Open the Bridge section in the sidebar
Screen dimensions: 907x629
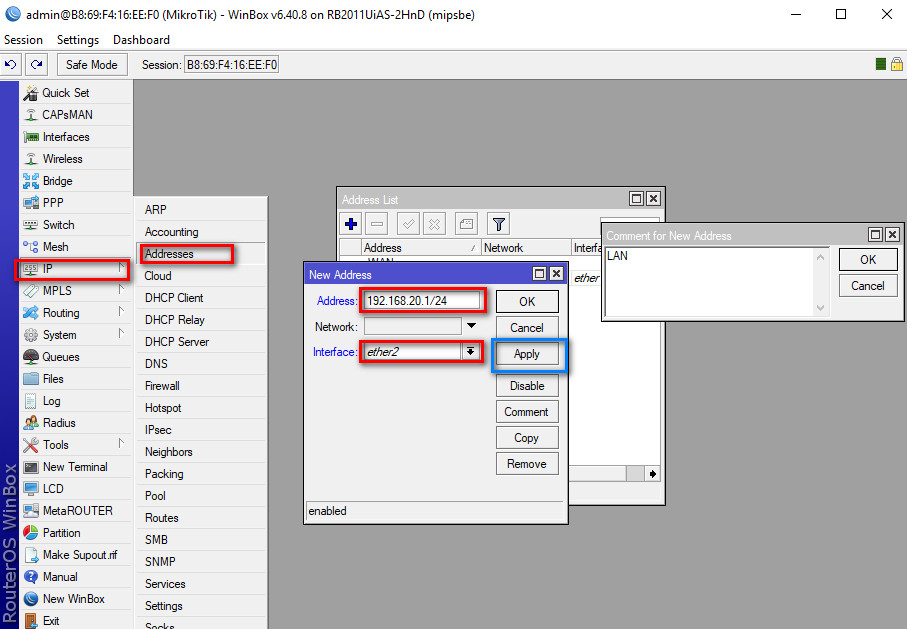(x=57, y=181)
